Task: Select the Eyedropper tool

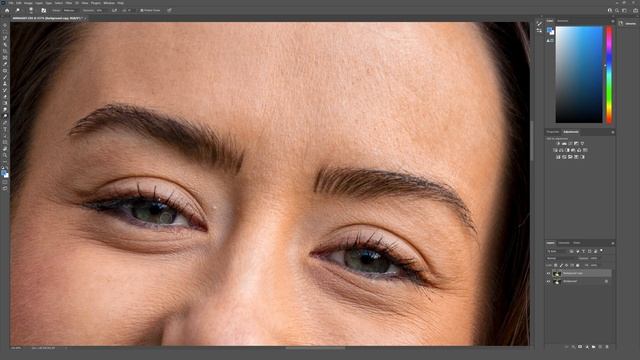Action: [x=5, y=64]
